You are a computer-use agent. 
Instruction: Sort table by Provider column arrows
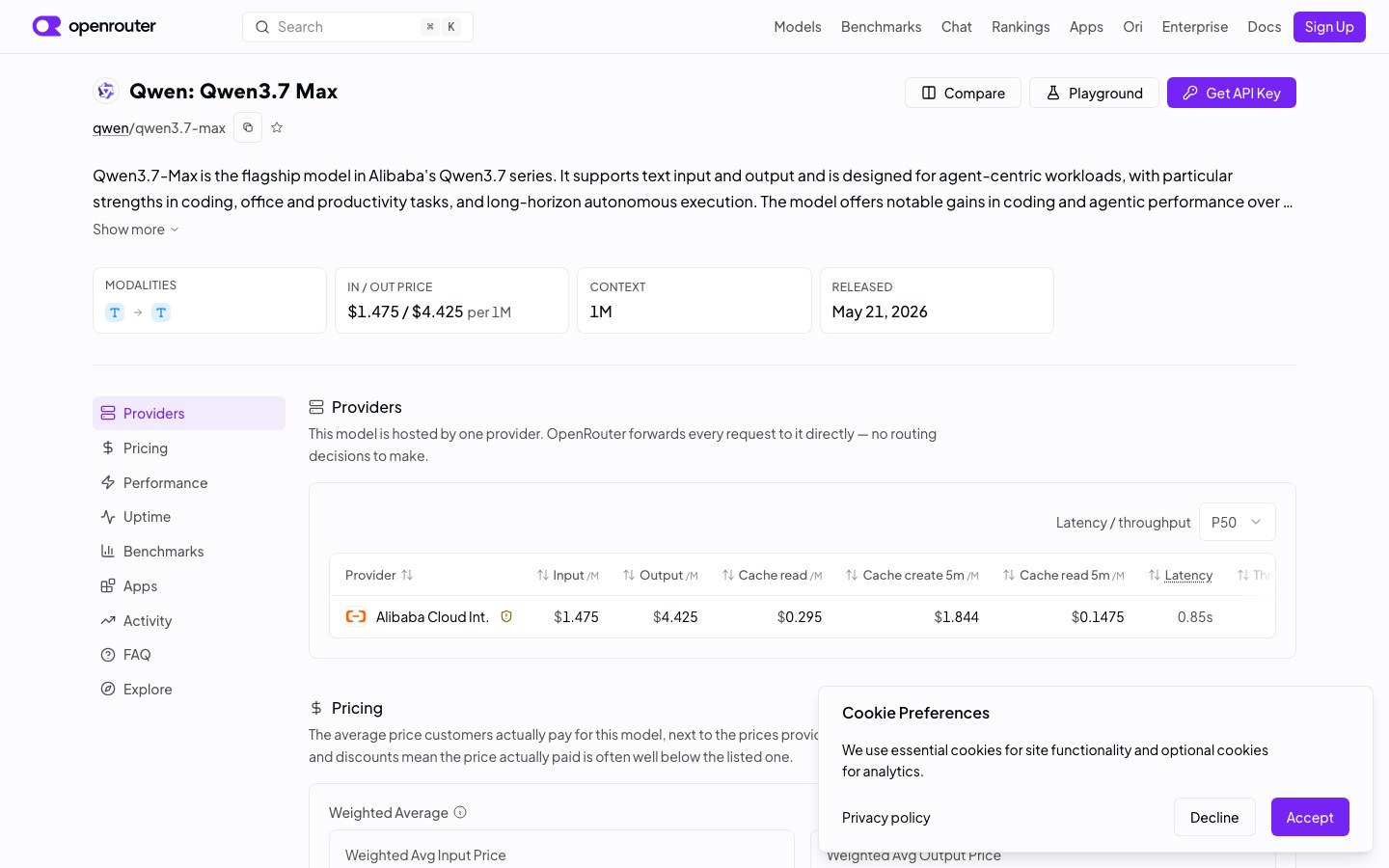tap(407, 575)
